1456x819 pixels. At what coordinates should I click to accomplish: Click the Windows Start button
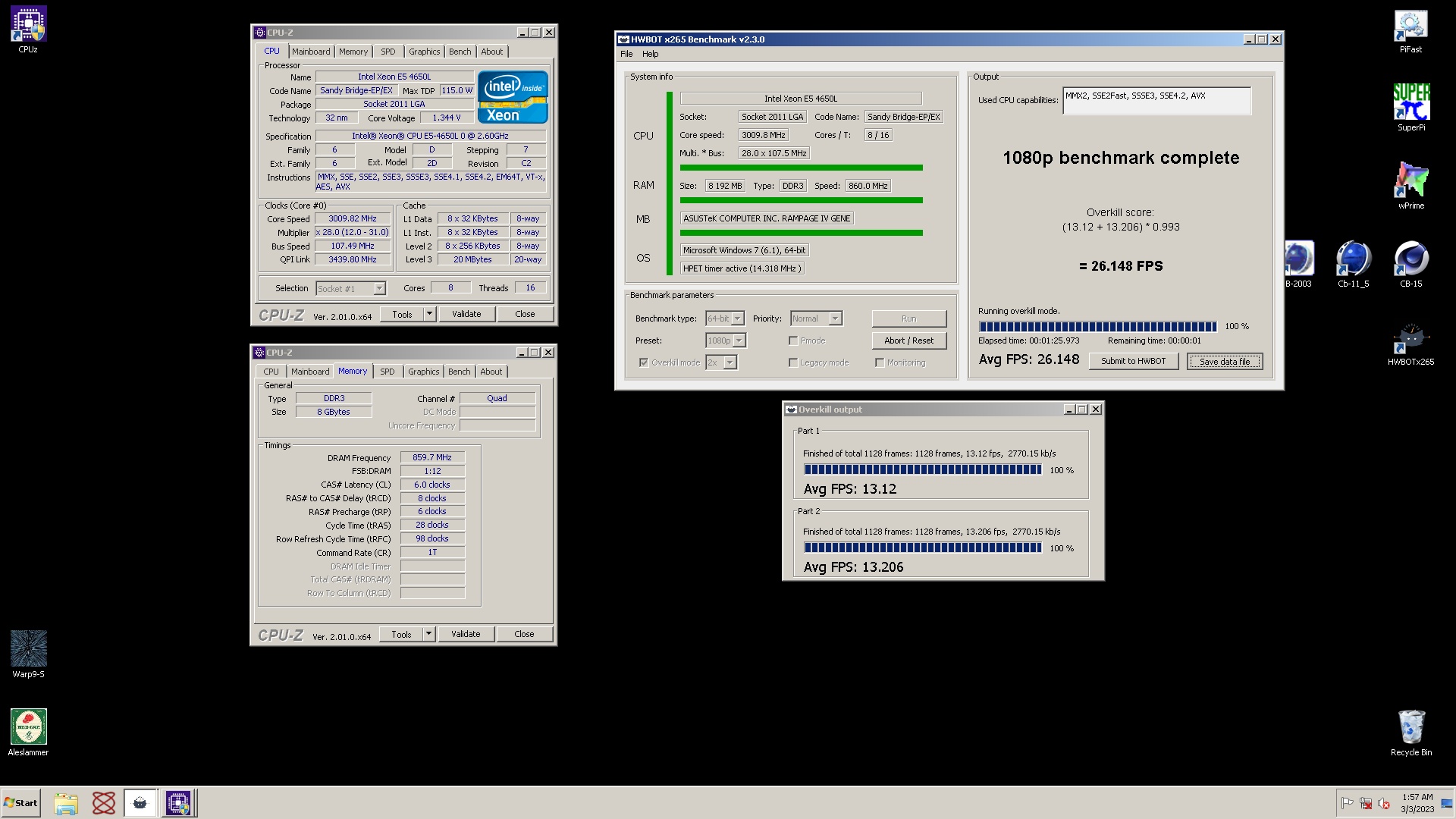pos(20,803)
